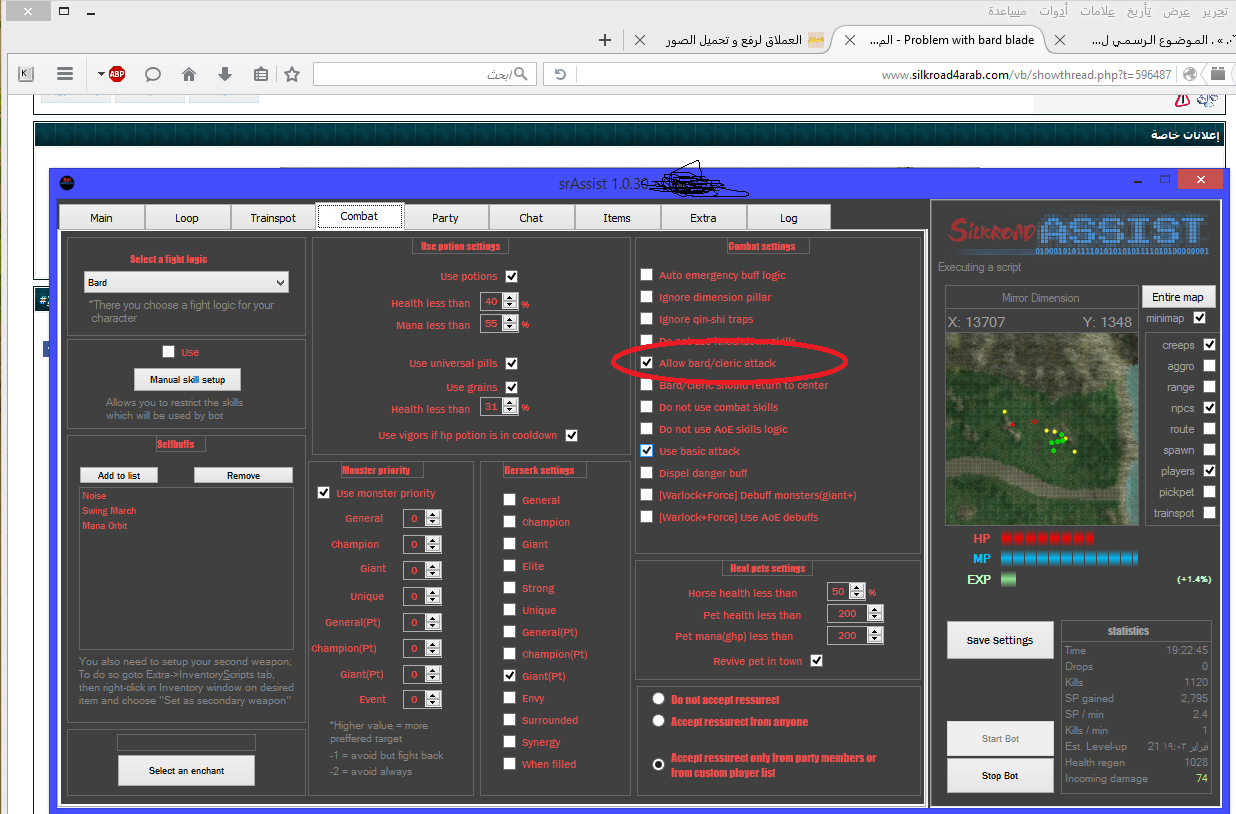
Task: Toggle the minimap checkbox
Action: [x=1200, y=318]
